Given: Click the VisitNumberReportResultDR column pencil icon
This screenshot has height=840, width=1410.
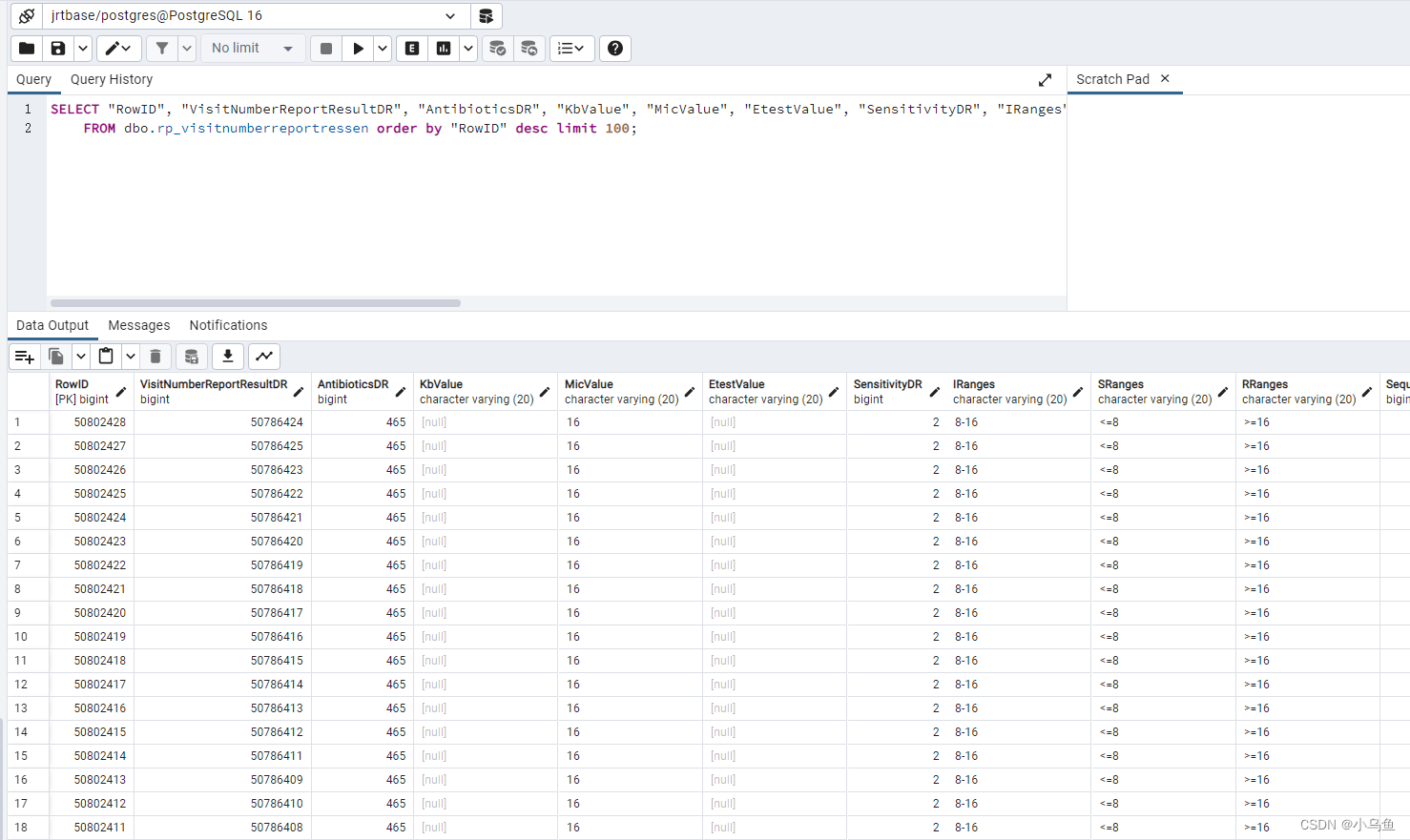Looking at the screenshot, I should click(299, 392).
